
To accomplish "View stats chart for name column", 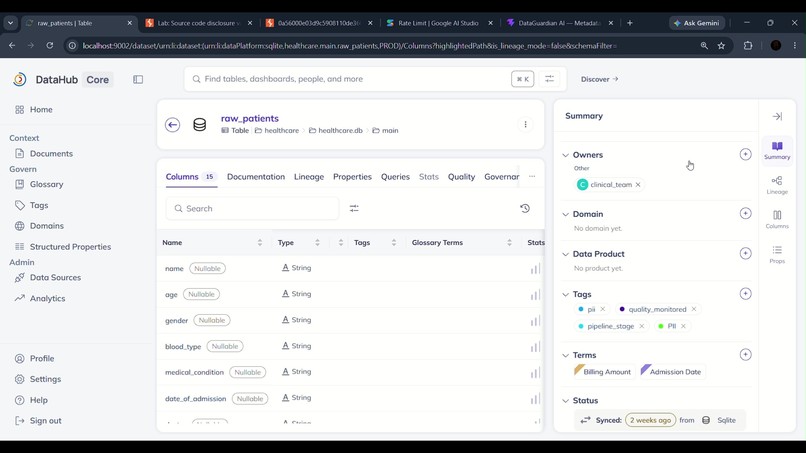I will pos(535,268).
